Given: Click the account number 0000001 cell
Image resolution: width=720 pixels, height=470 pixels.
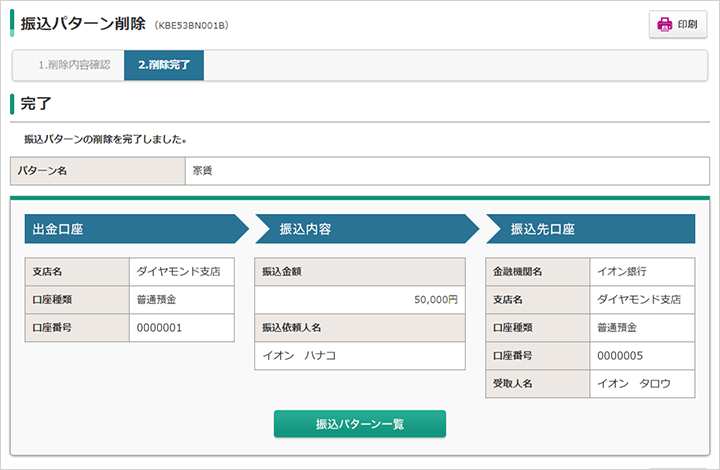Looking at the screenshot, I should 181,328.
